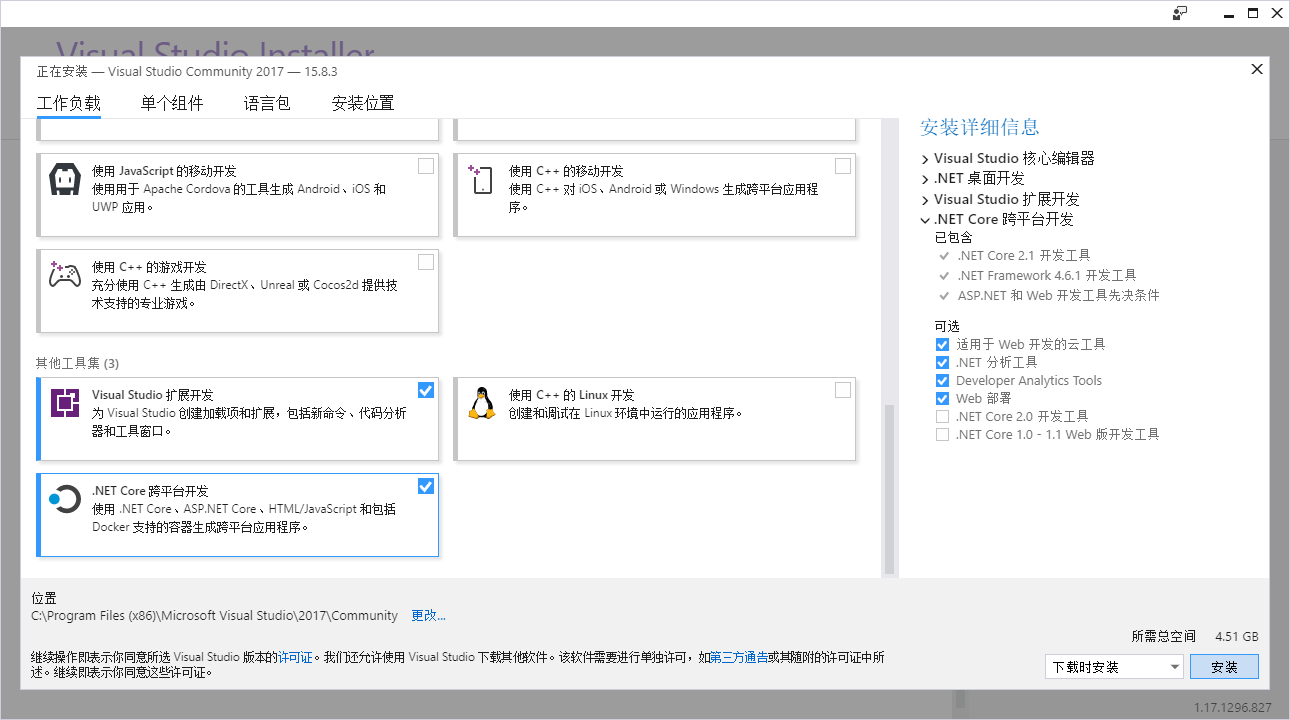
Task: Close the installation dialog with X
Action: point(1257,69)
